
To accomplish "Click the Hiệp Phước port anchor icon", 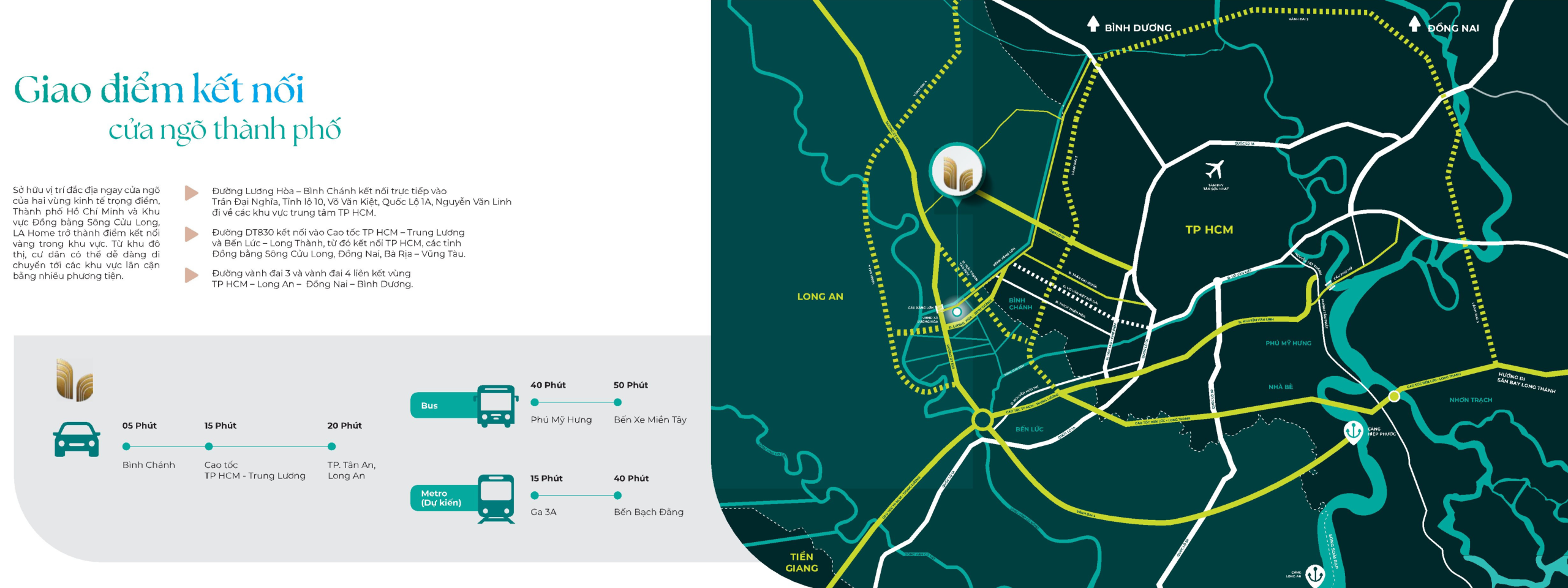I will [x=1353, y=431].
